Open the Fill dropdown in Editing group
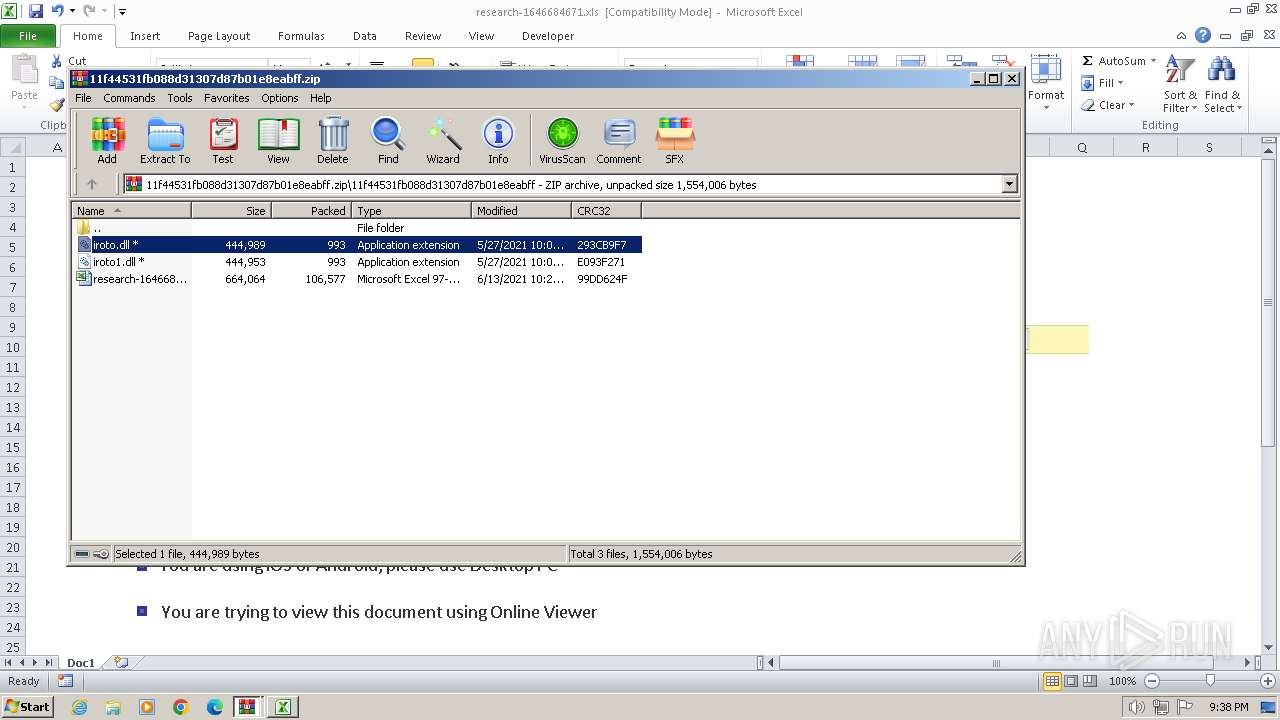1280x720 pixels. tap(1120, 83)
